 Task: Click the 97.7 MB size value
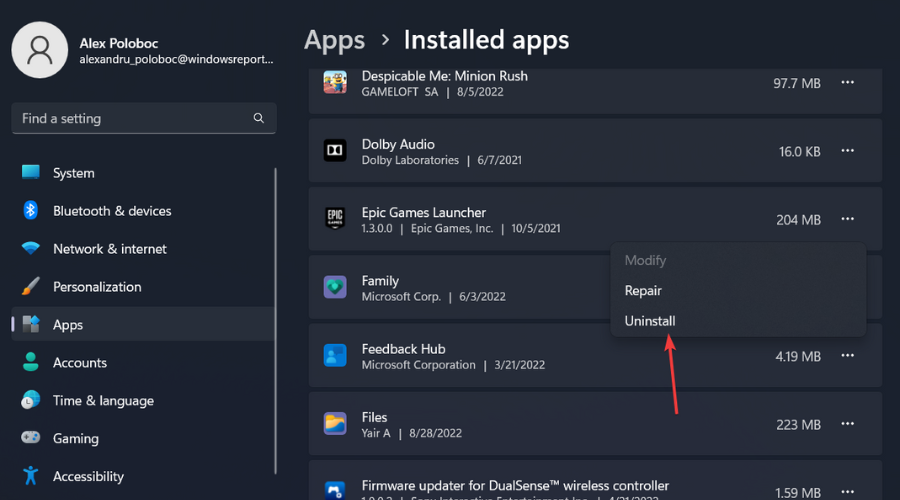(x=797, y=83)
